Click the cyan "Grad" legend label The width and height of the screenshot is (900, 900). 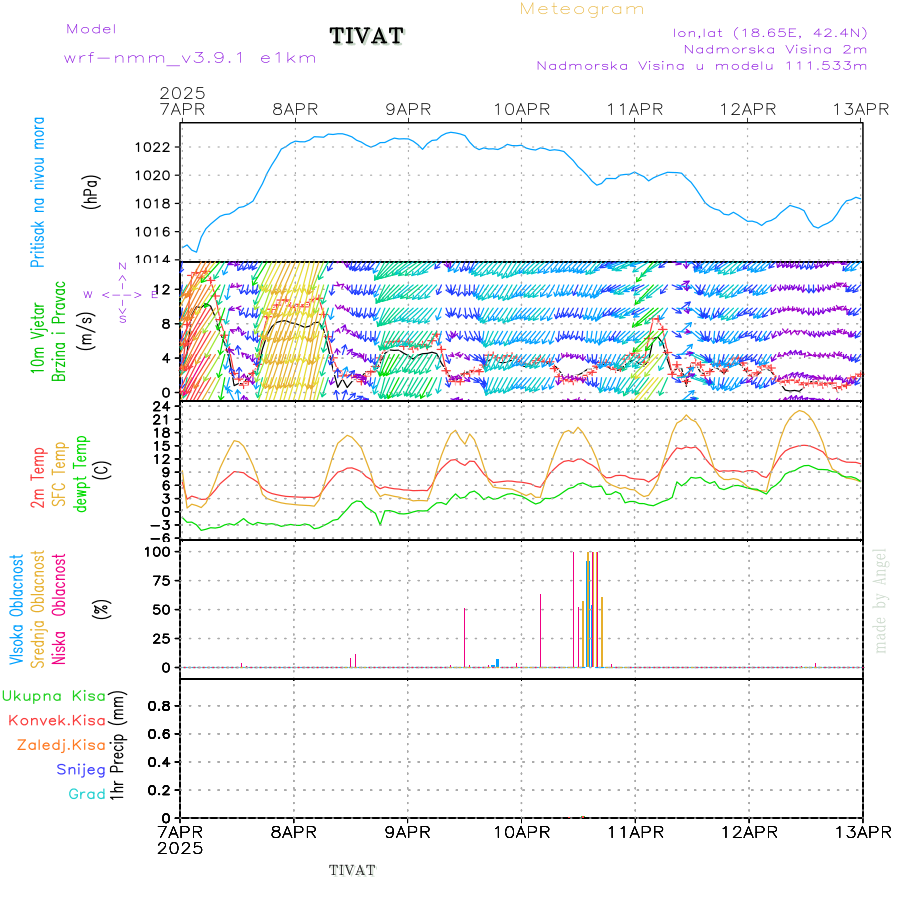(x=87, y=794)
